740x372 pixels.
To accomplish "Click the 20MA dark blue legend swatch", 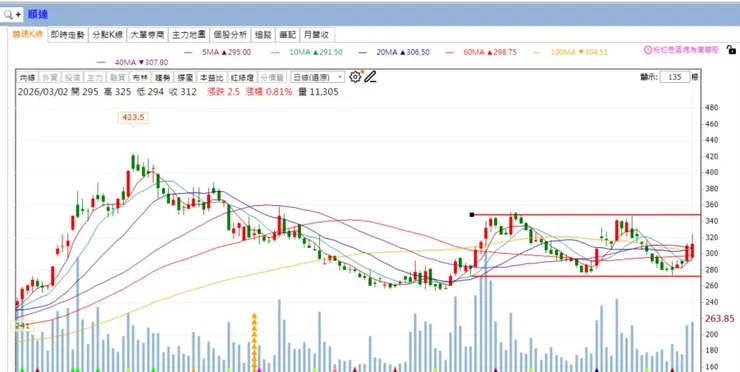I will 362,52.
